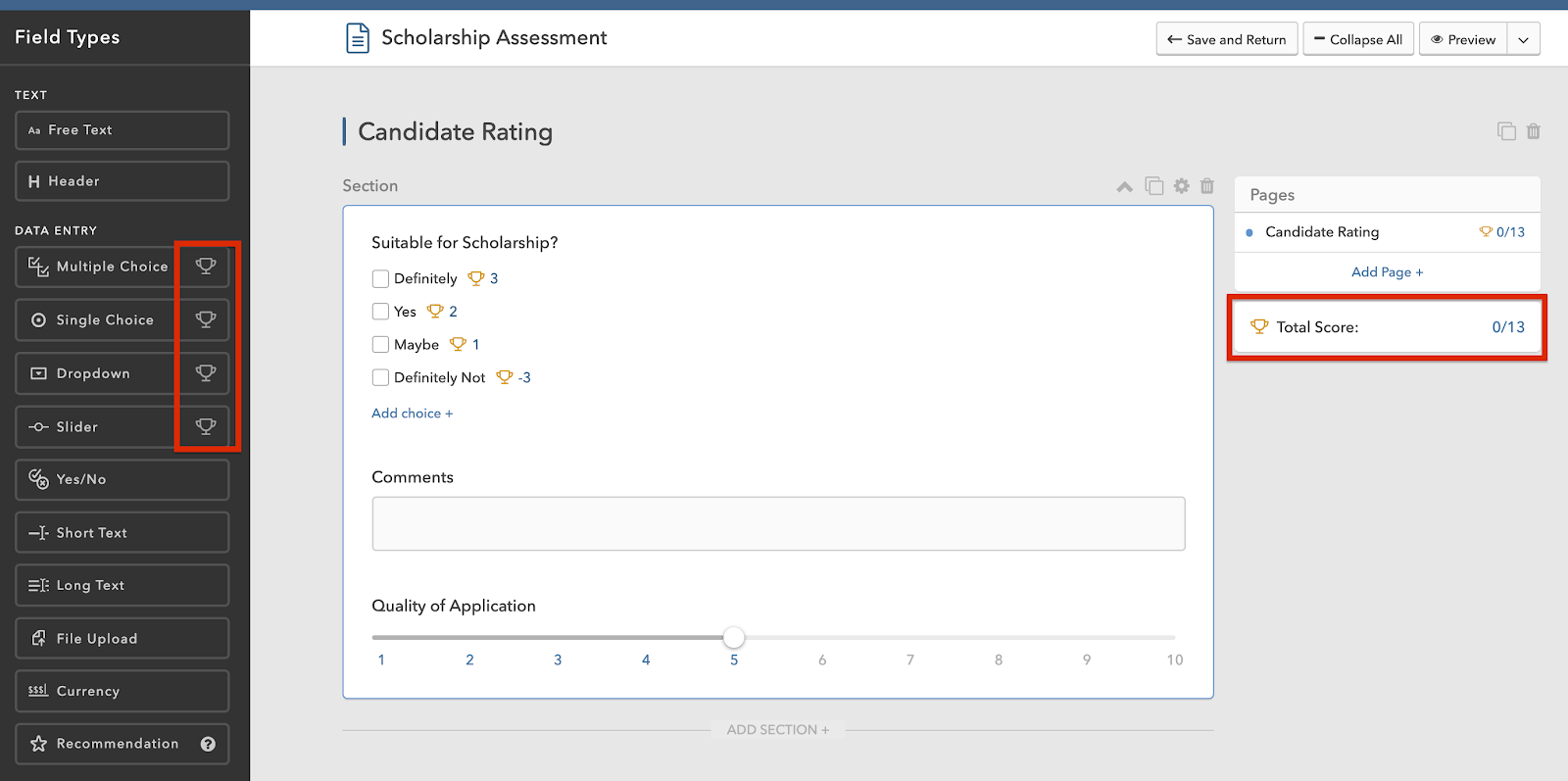The width and height of the screenshot is (1568, 781).
Task: Select the Definitely Not checkbox
Action: [x=381, y=377]
